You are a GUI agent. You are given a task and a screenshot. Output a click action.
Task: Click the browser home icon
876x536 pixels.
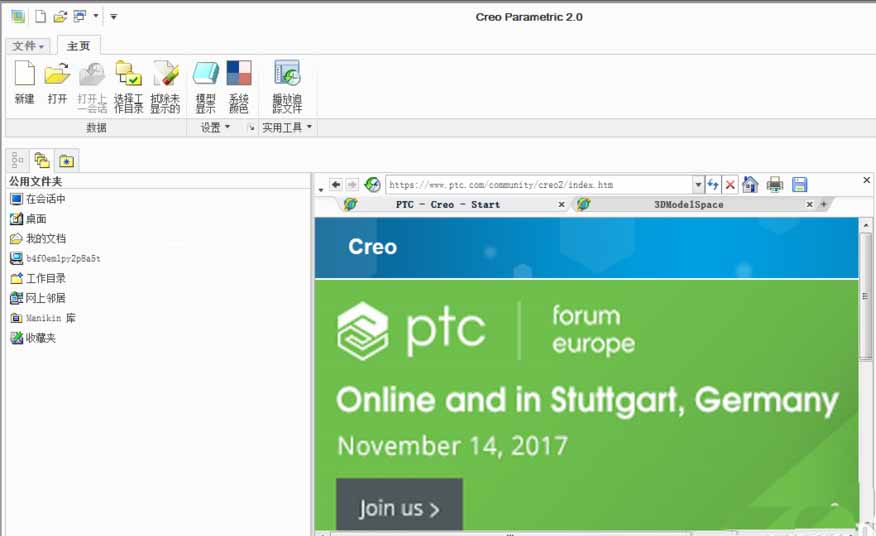[750, 184]
